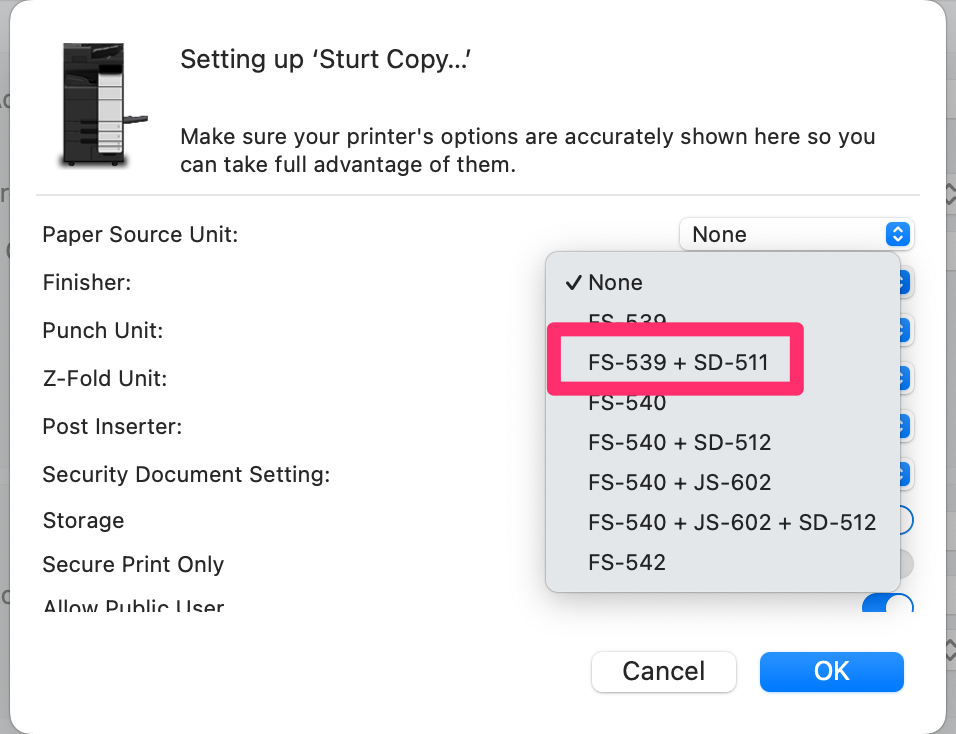This screenshot has height=734, width=956.
Task: Toggle the Storage switch
Action: 906,521
